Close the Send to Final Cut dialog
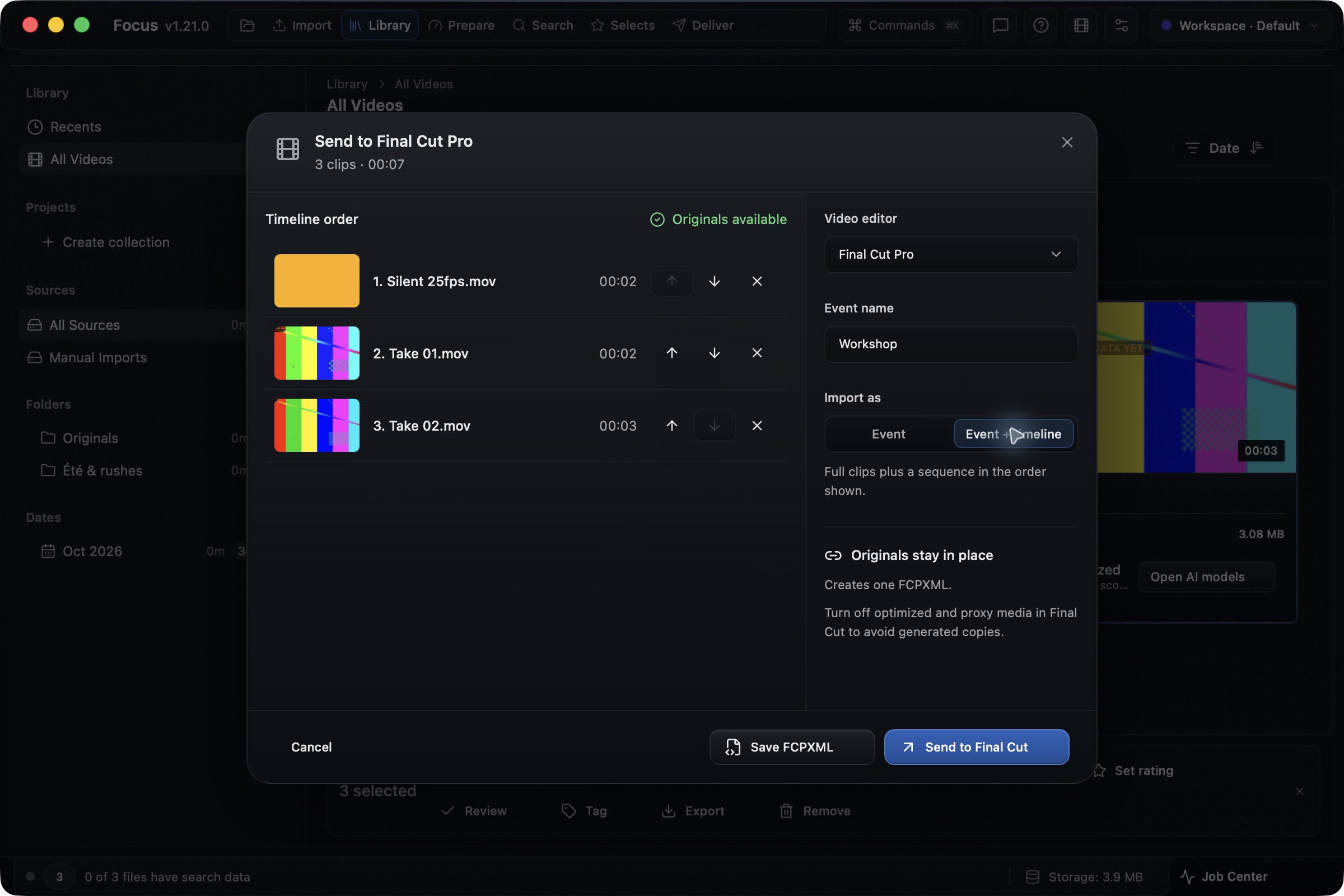 coord(1067,142)
